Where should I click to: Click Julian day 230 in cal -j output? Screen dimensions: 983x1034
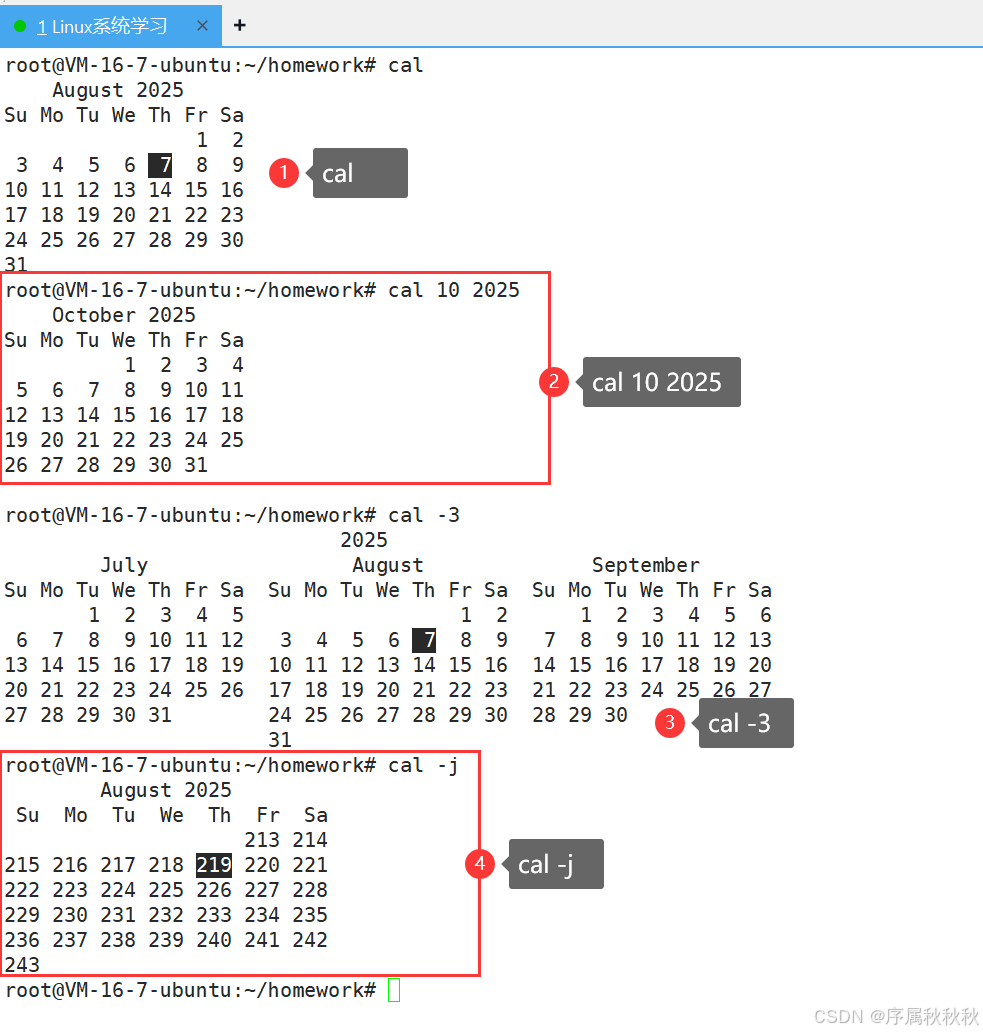70,915
